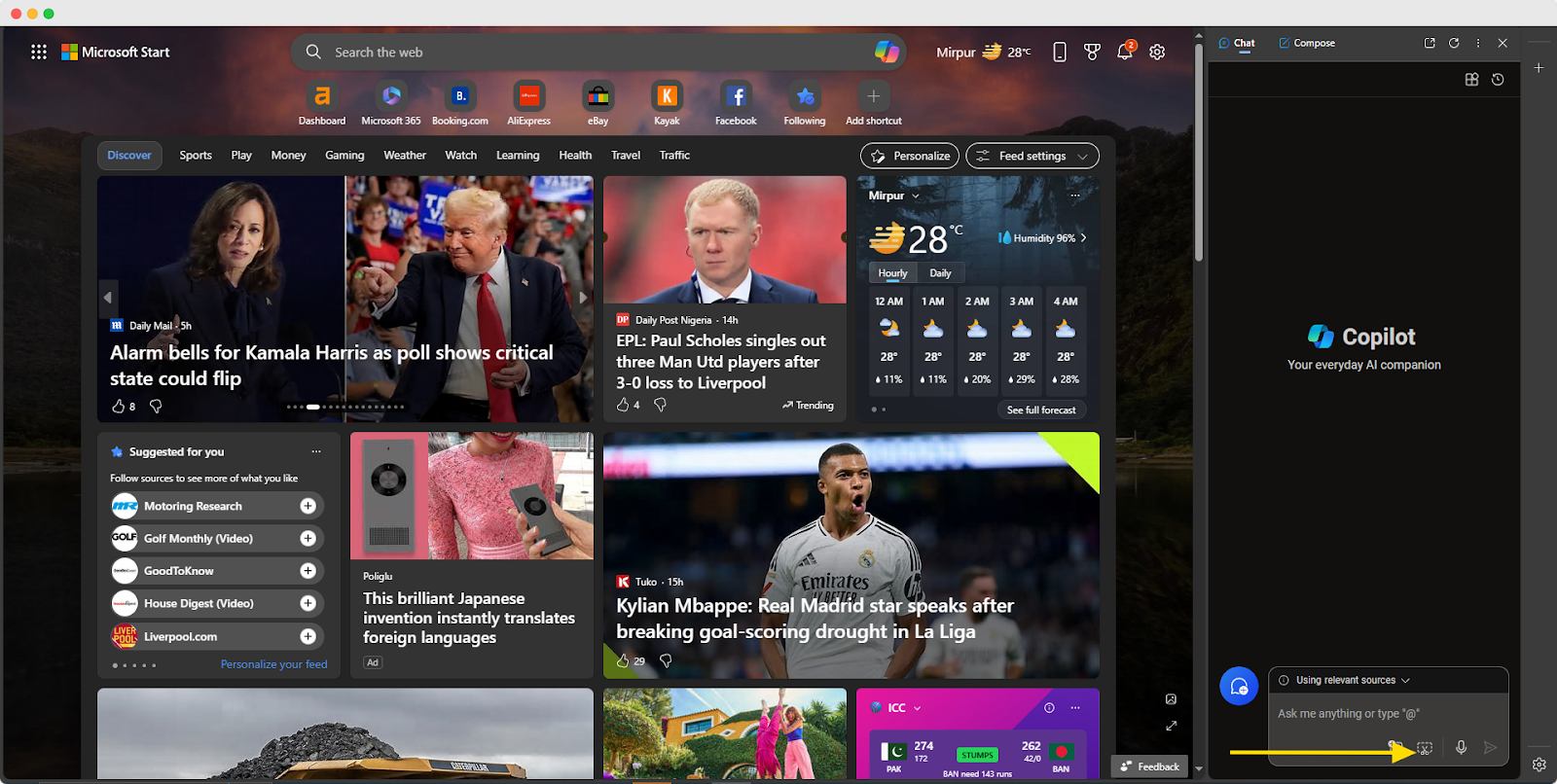This screenshot has height=784, width=1557.
Task: Open Copilot plugins icon in sidebar
Action: [x=1471, y=80]
